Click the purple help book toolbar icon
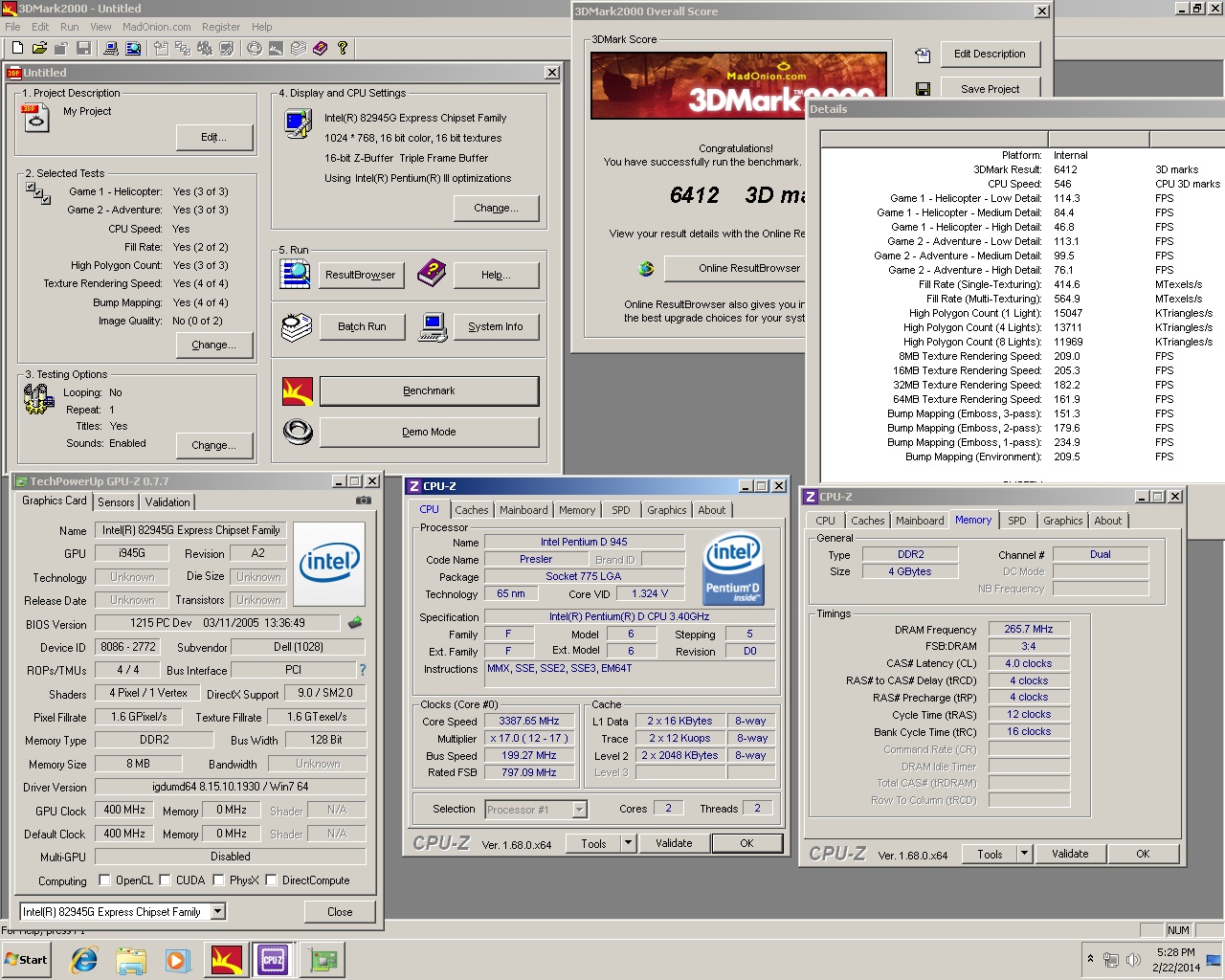 (x=320, y=48)
